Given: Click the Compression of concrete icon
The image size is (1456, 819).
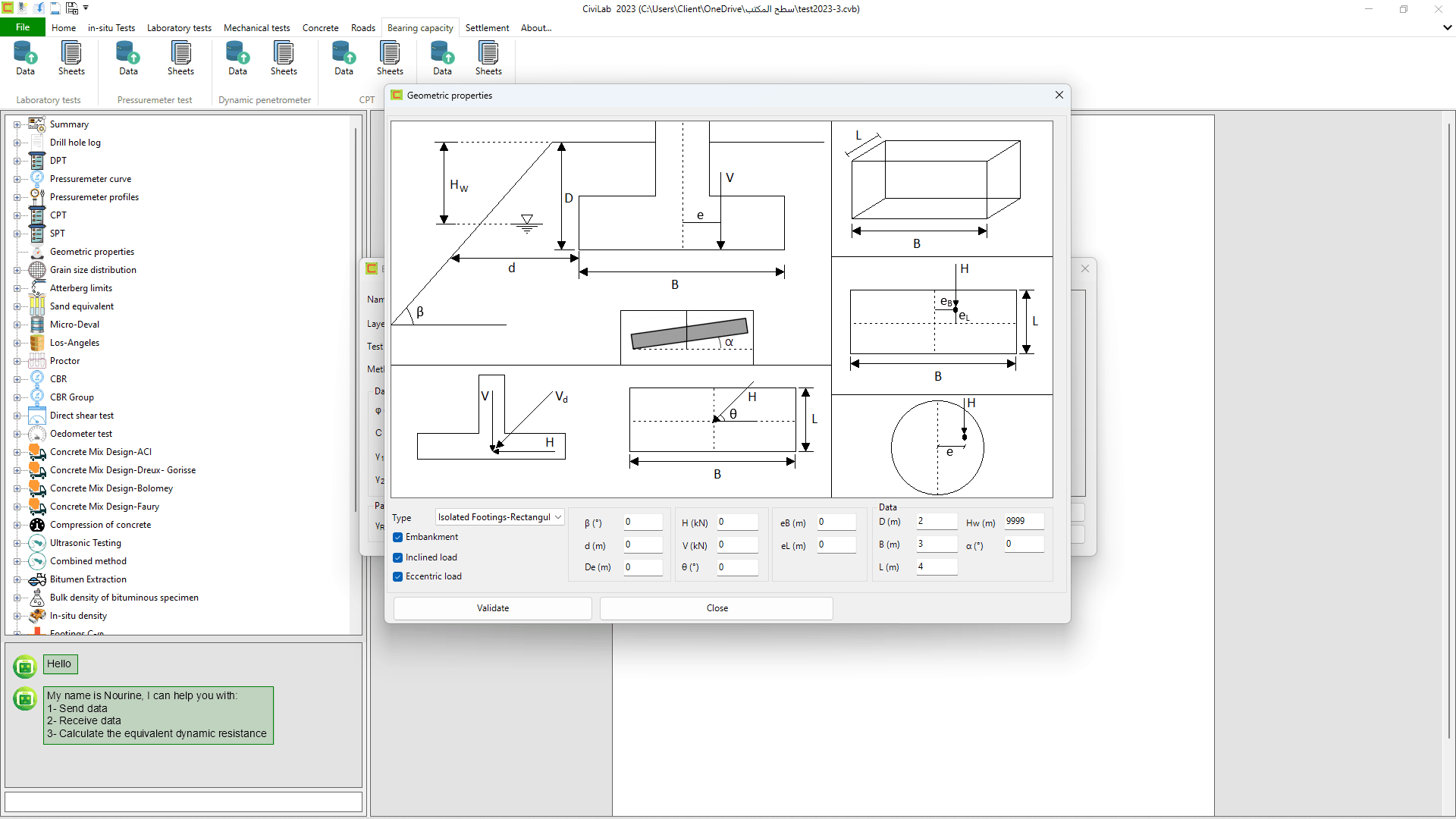Looking at the screenshot, I should (37, 525).
